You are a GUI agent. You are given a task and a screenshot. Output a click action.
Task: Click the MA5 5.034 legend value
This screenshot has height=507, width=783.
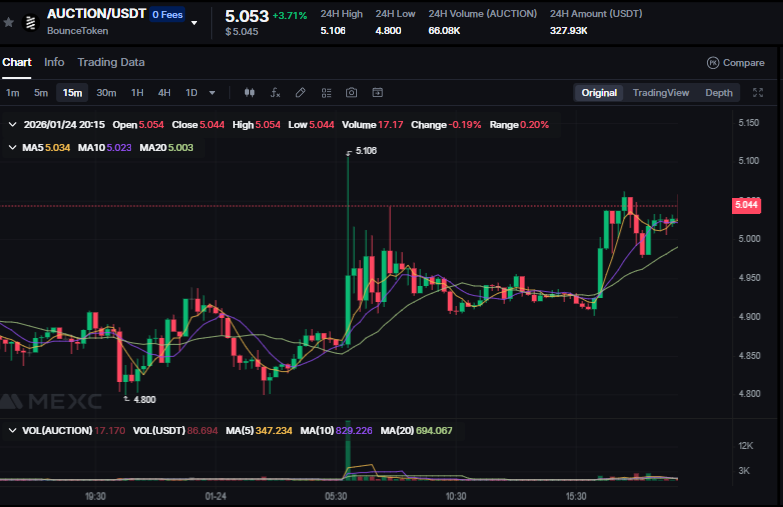pyautogui.click(x=46, y=148)
